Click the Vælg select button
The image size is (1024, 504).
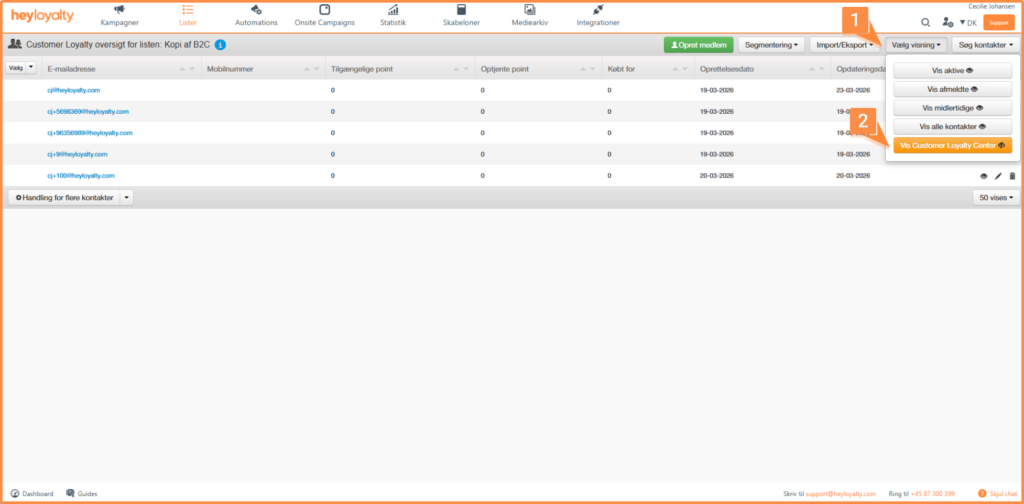(15, 67)
